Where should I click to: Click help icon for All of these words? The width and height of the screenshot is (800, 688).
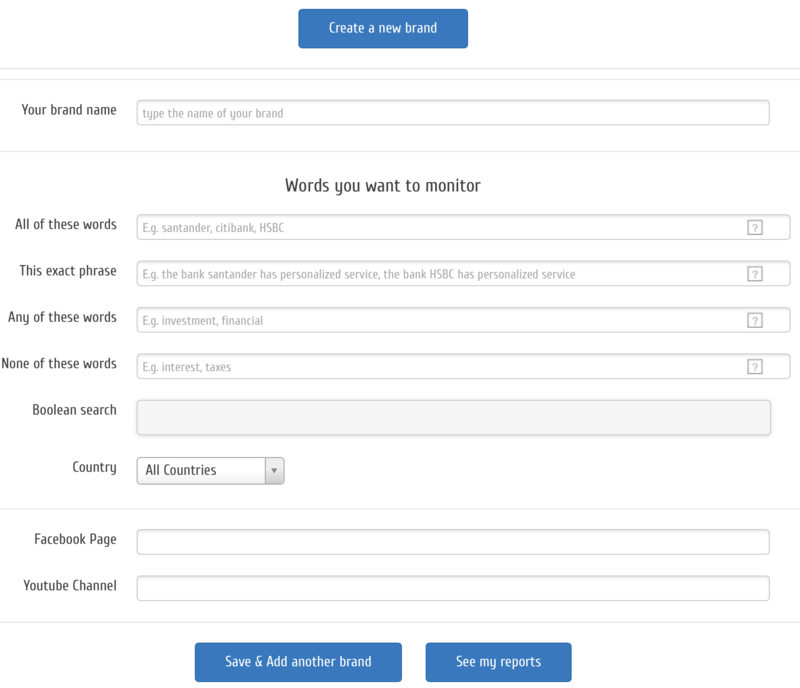point(755,228)
